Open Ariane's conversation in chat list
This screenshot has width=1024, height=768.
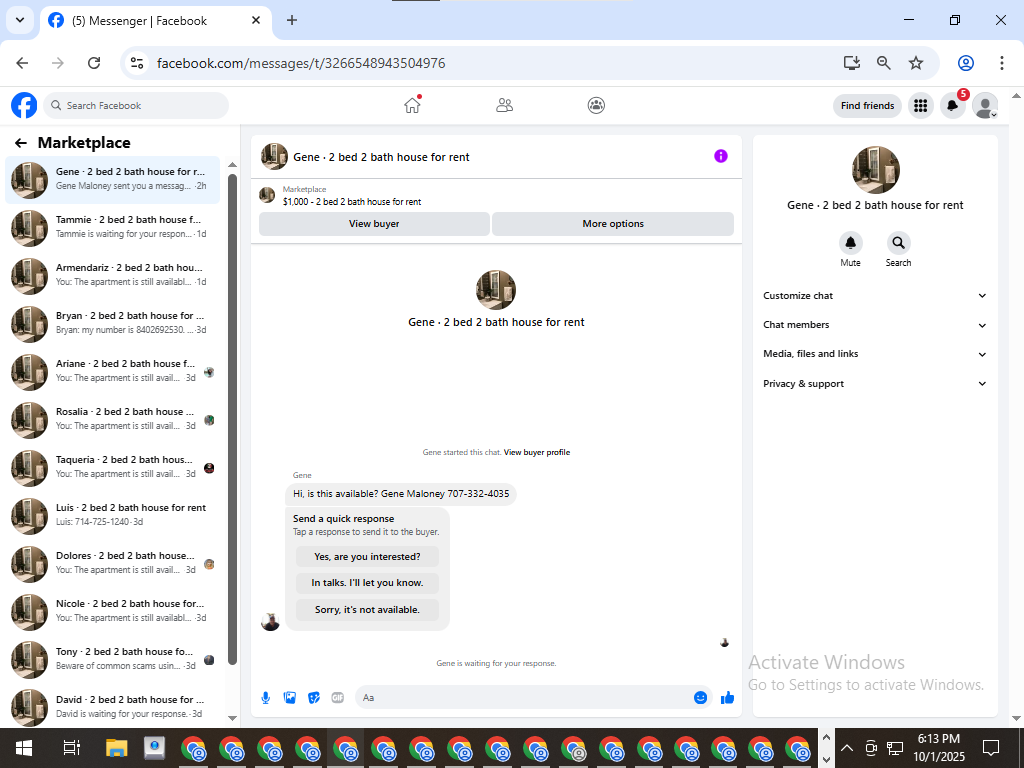(112, 372)
